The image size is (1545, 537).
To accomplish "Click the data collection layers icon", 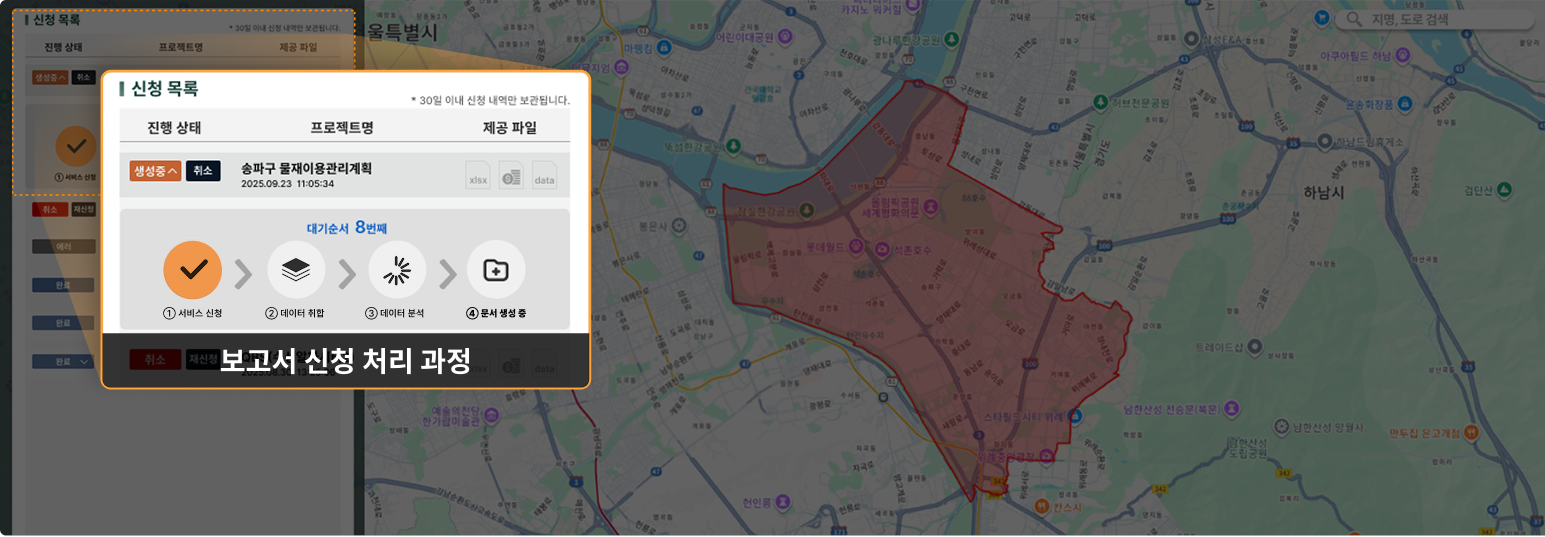I will point(296,270).
